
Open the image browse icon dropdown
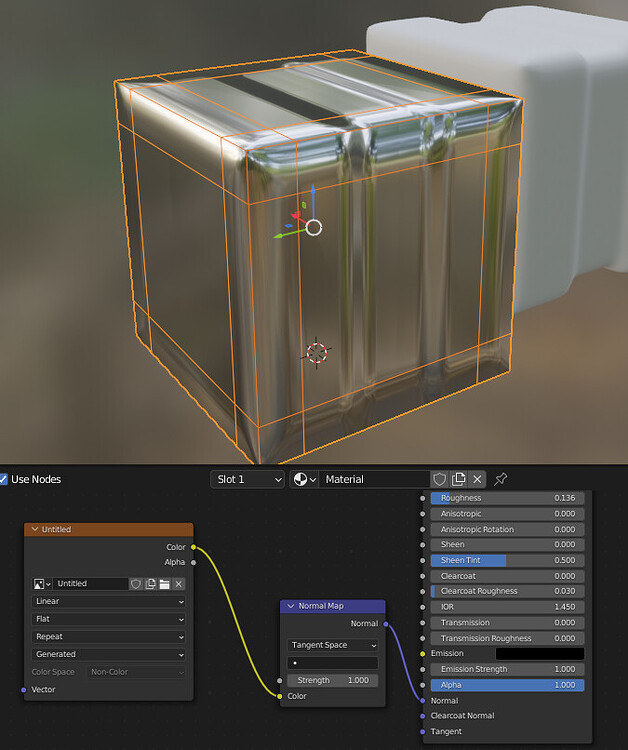[42, 584]
